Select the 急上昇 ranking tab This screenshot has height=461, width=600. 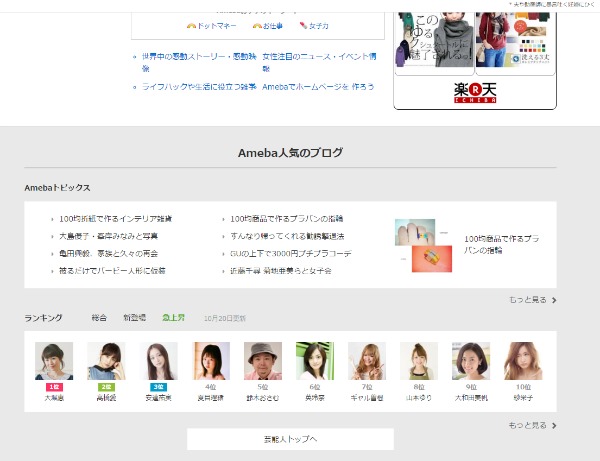pyautogui.click(x=174, y=317)
